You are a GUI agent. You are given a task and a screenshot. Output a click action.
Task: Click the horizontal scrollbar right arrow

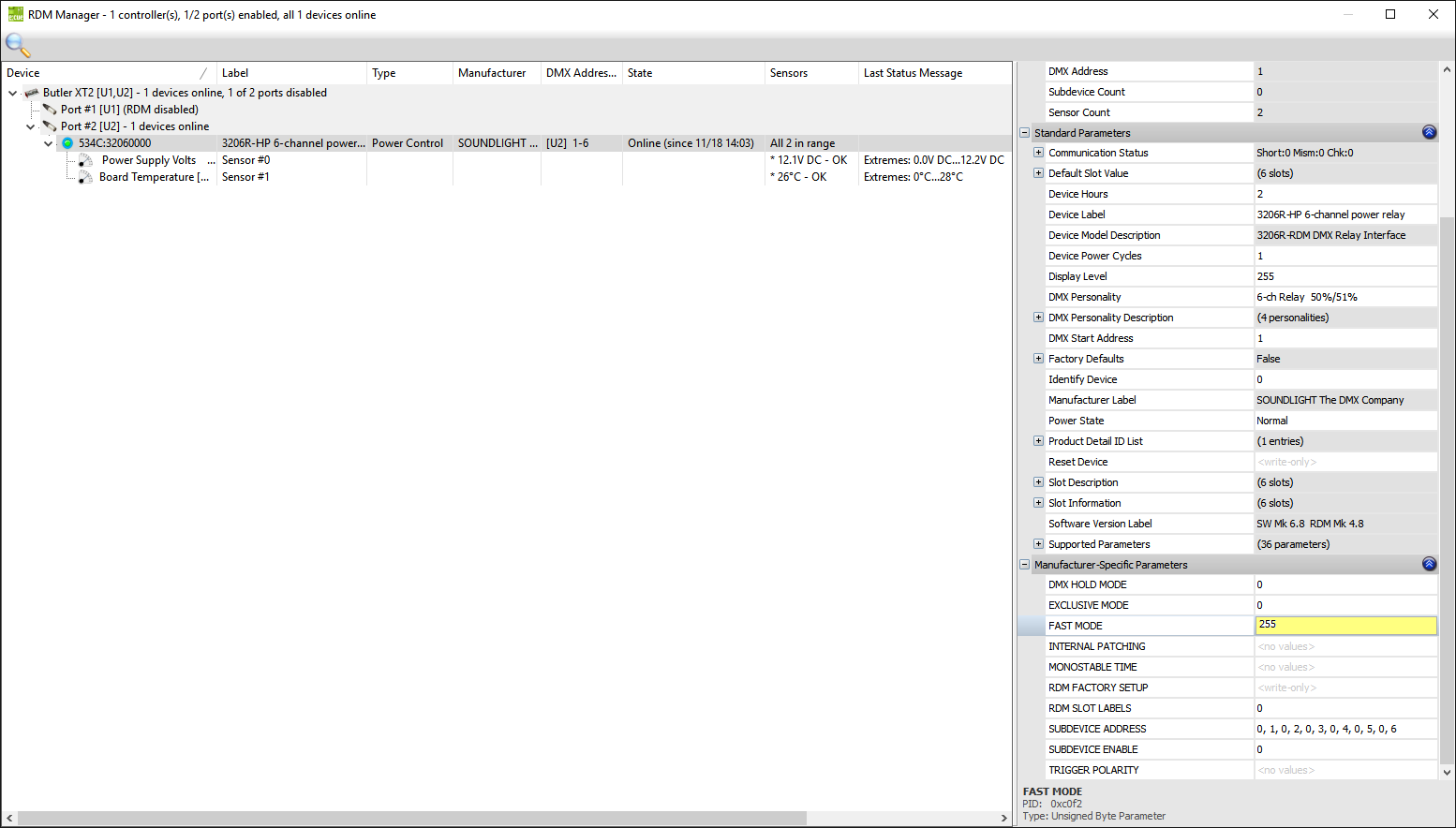point(1004,818)
